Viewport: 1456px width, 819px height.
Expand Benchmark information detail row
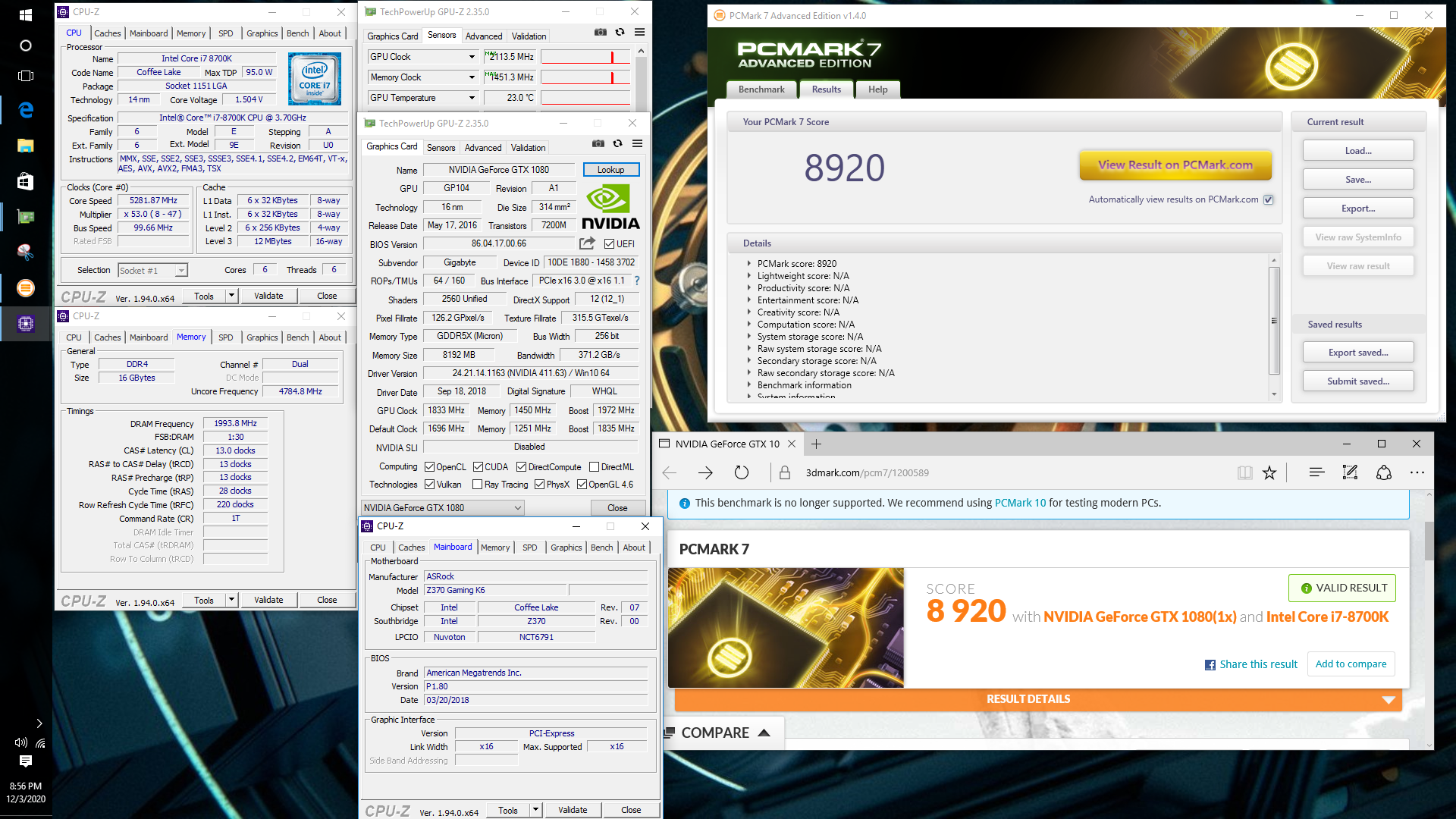click(749, 385)
